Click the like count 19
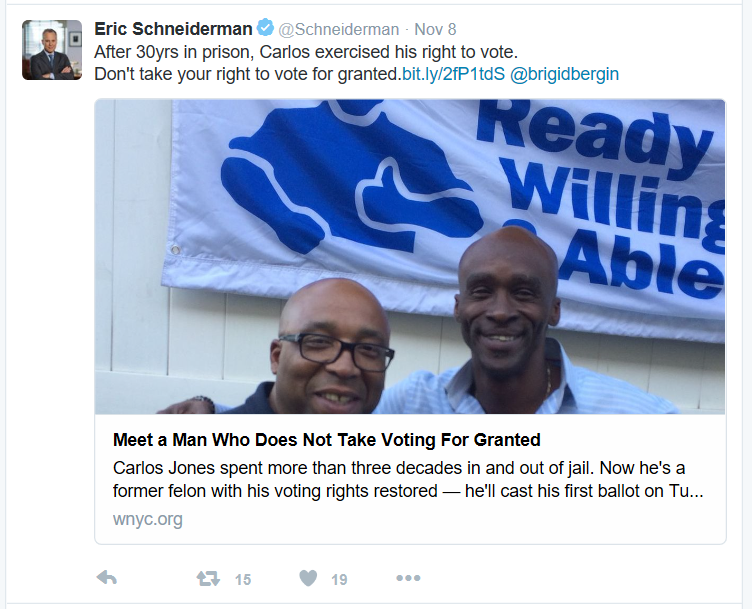This screenshot has width=752, height=609. [x=339, y=579]
